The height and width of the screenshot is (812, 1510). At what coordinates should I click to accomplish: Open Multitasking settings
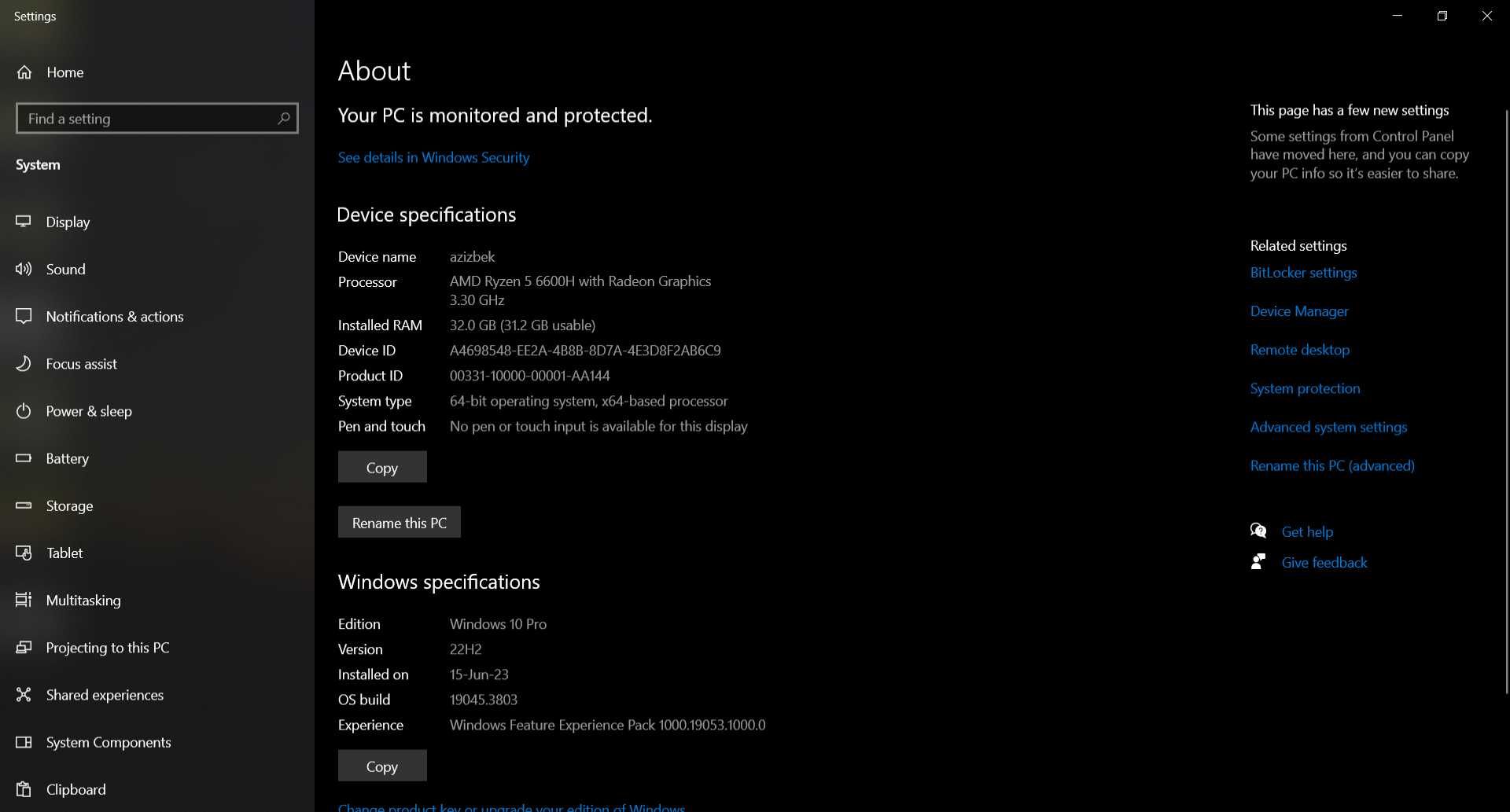pos(157,600)
